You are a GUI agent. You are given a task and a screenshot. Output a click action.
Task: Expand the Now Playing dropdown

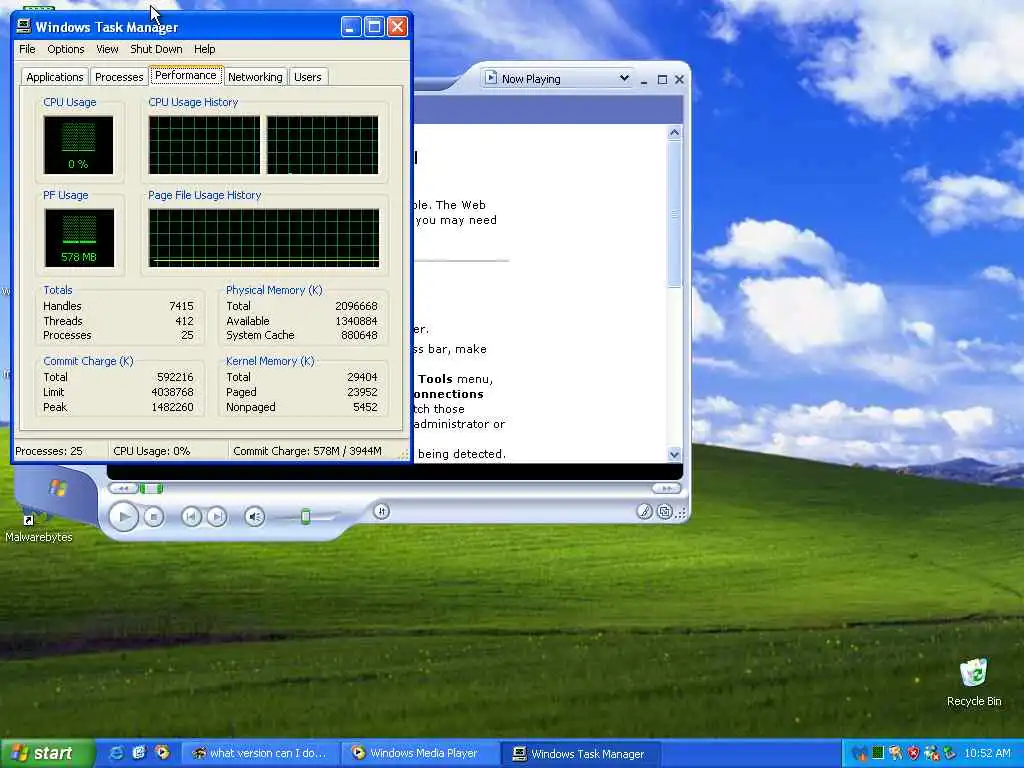point(624,78)
